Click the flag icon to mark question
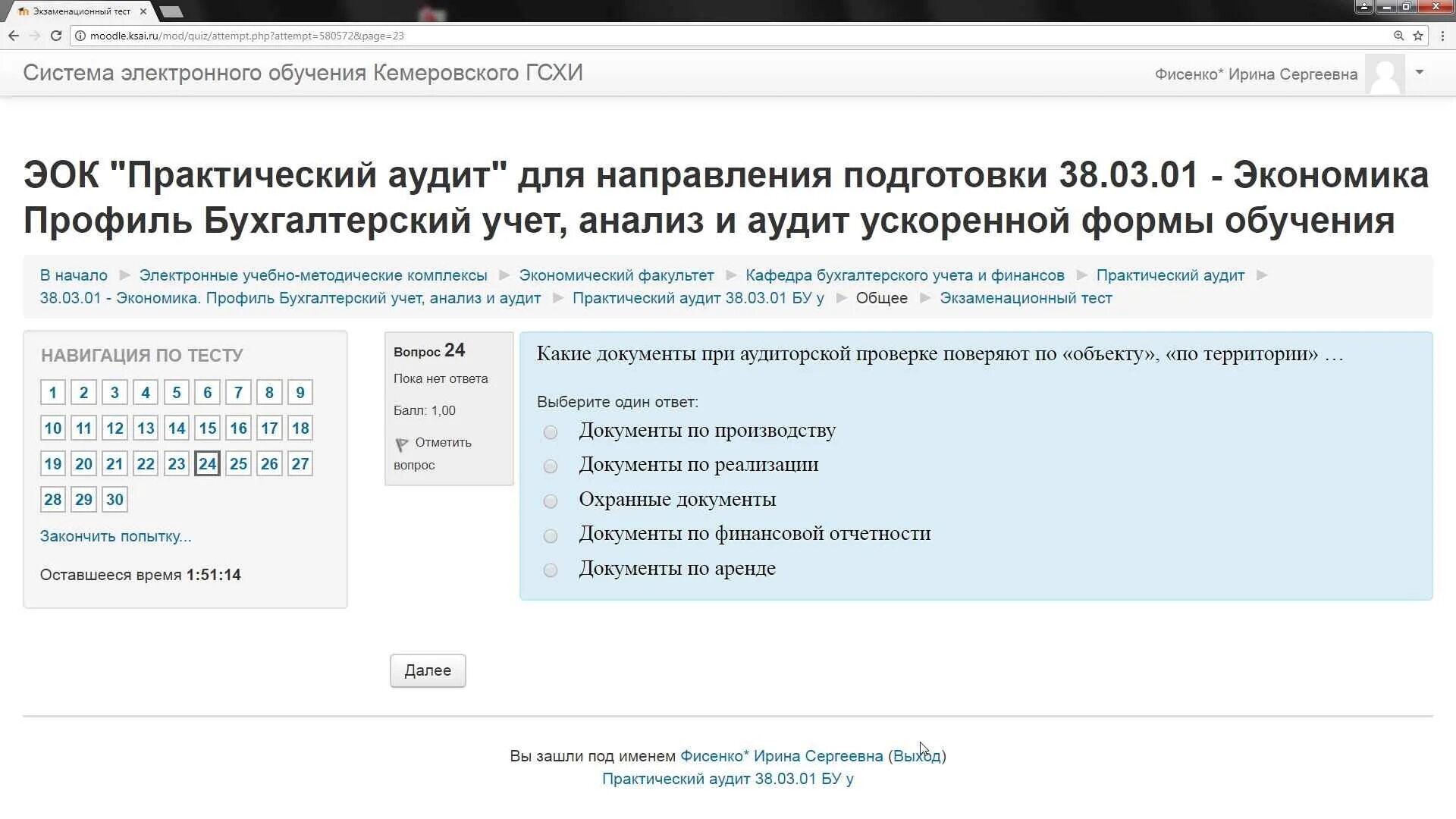The image size is (1456, 819). point(402,444)
